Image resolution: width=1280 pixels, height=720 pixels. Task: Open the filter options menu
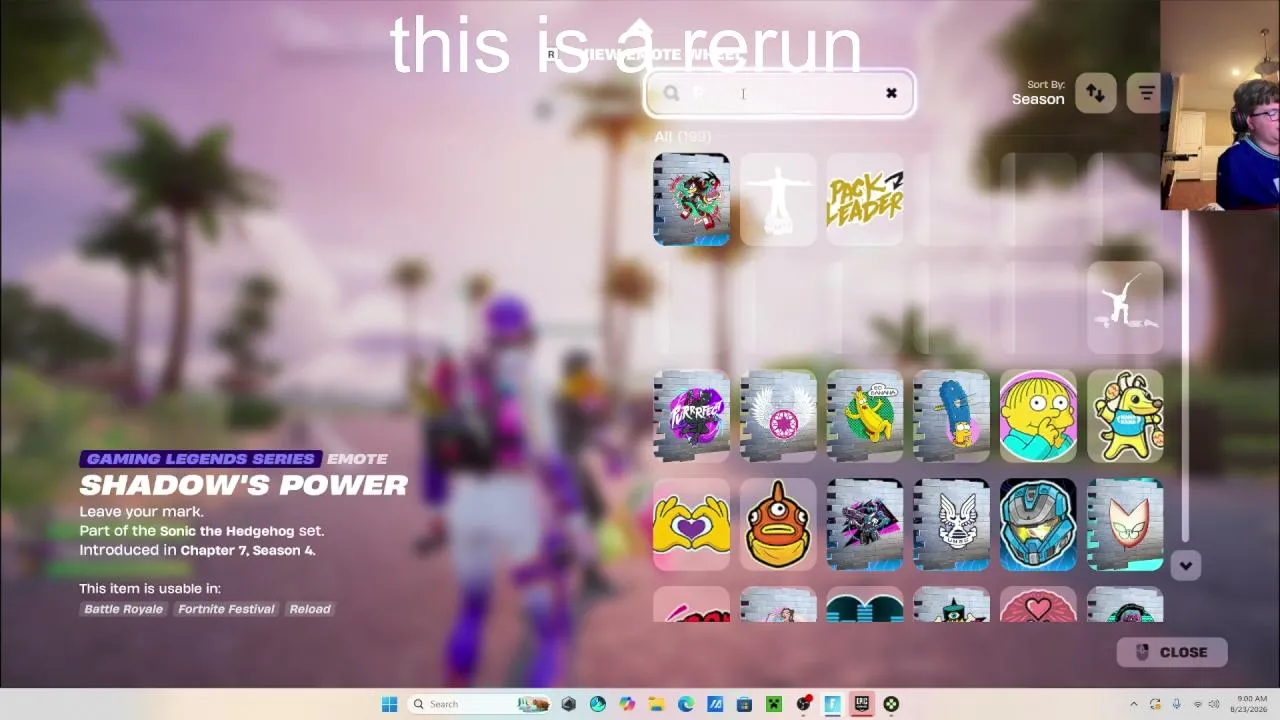(x=1146, y=93)
